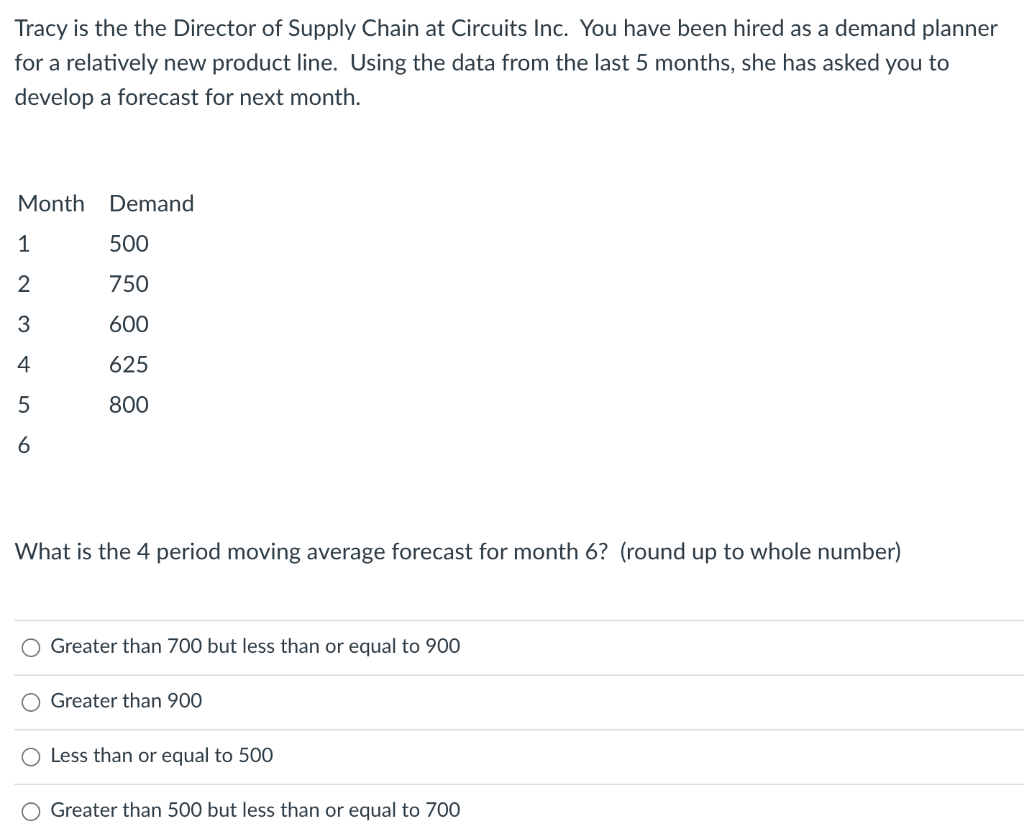This screenshot has width=1024, height=834.
Task: Click the demand value 600 for month 3
Action: (128, 323)
